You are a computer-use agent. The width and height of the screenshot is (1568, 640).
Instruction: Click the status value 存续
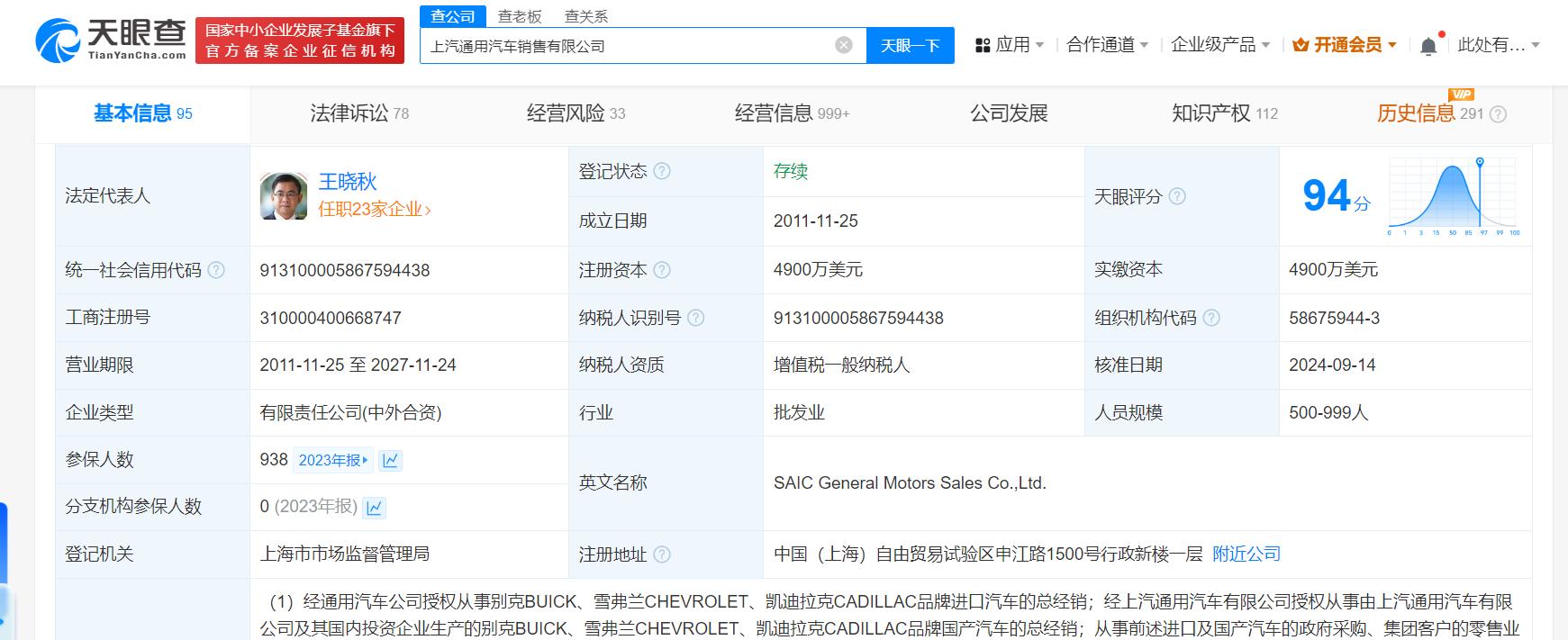(x=791, y=171)
